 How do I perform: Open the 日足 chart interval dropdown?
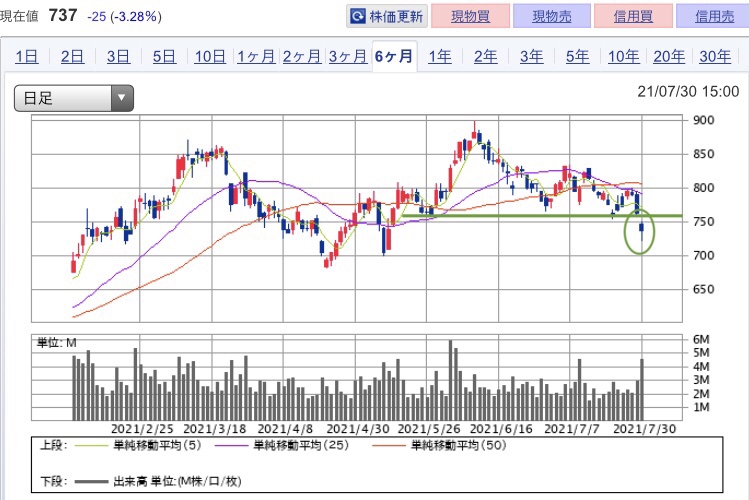point(74,98)
